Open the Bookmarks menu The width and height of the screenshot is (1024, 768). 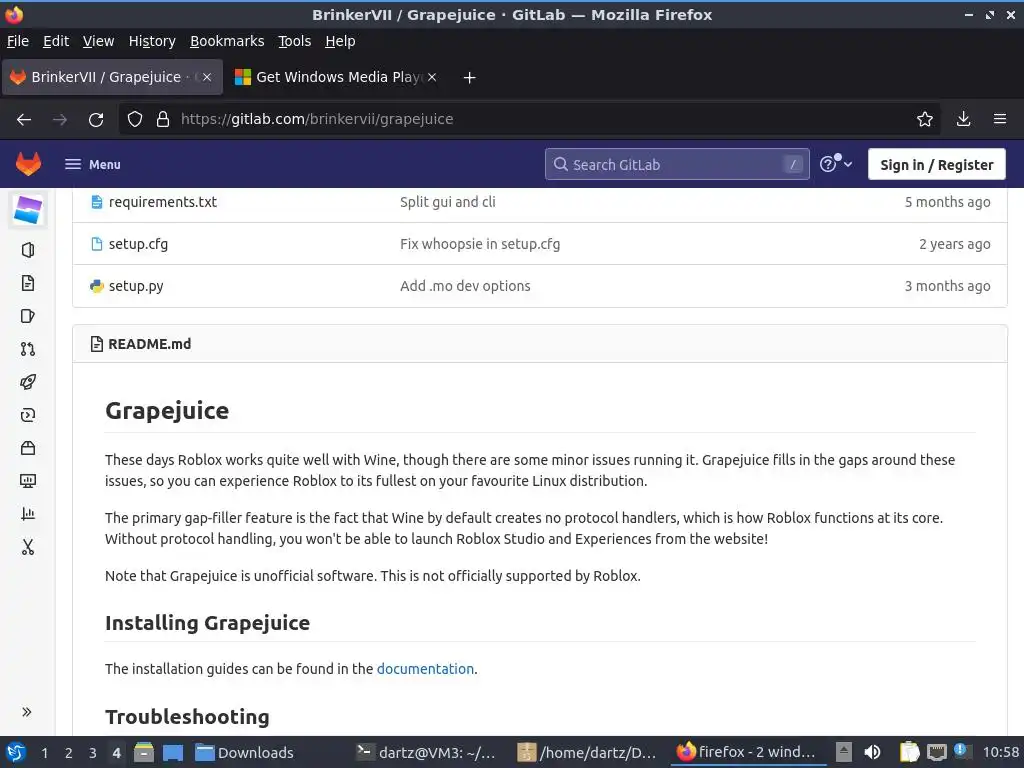click(x=227, y=41)
